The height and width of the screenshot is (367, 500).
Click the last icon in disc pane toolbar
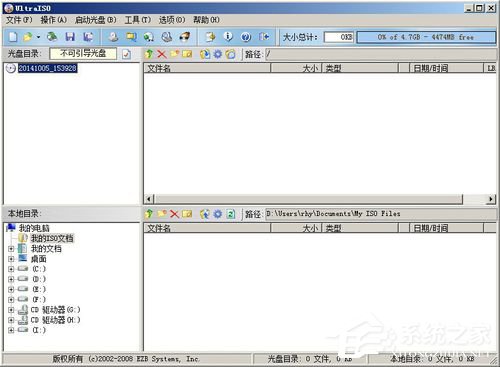[230, 54]
